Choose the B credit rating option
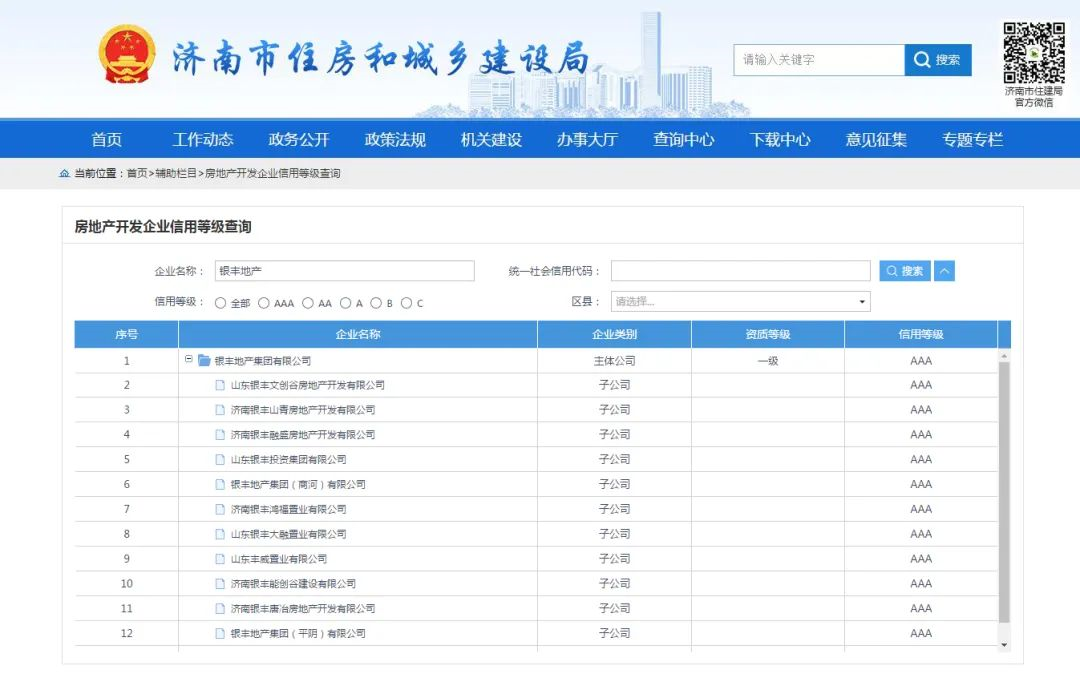 click(376, 302)
